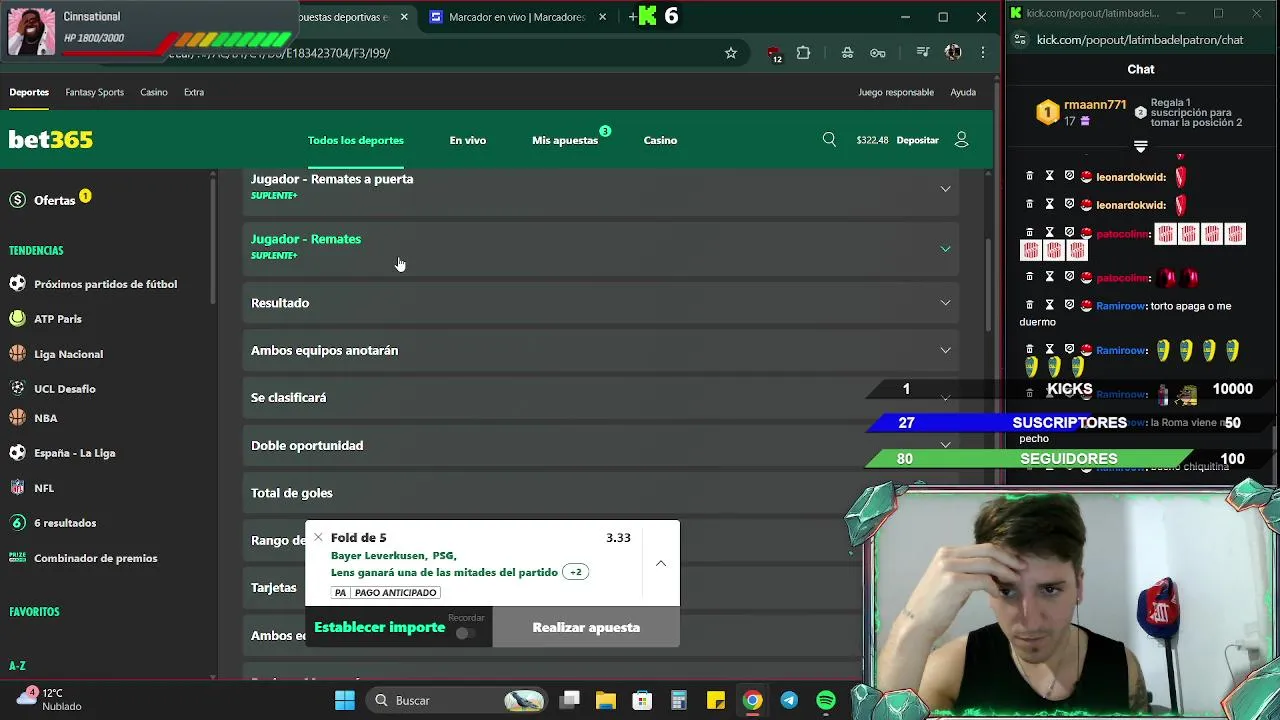1280x720 pixels.
Task: Close the first browser tab
Action: coord(404,17)
